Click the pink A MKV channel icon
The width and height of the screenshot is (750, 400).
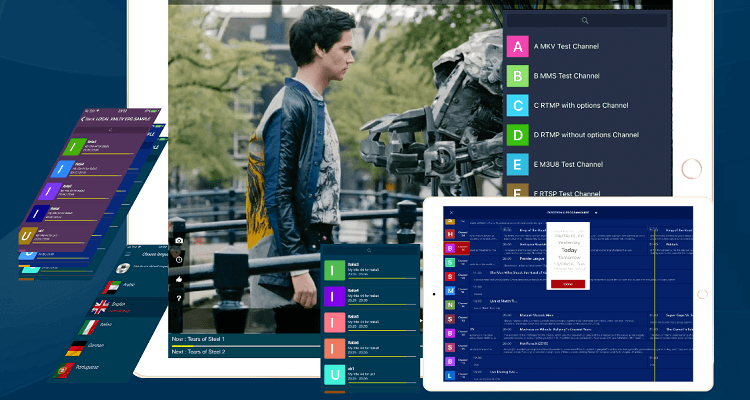pos(517,47)
